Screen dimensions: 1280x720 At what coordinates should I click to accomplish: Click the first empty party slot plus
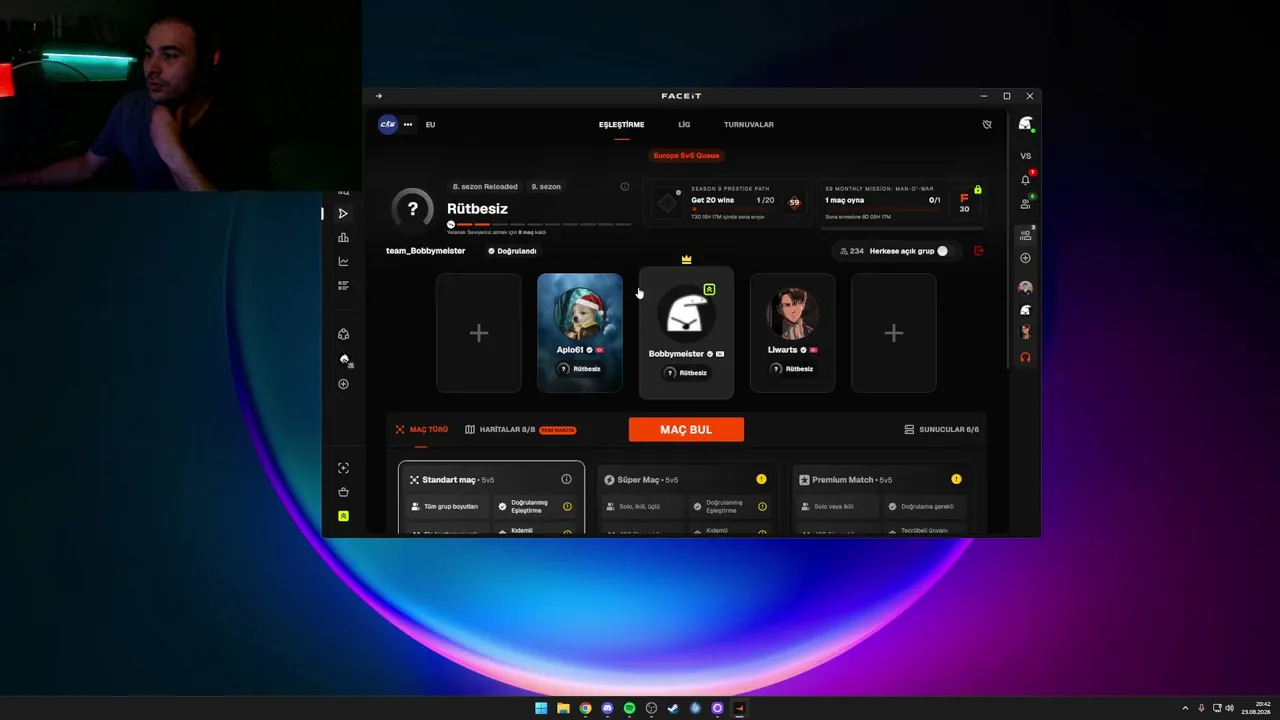[x=479, y=333]
